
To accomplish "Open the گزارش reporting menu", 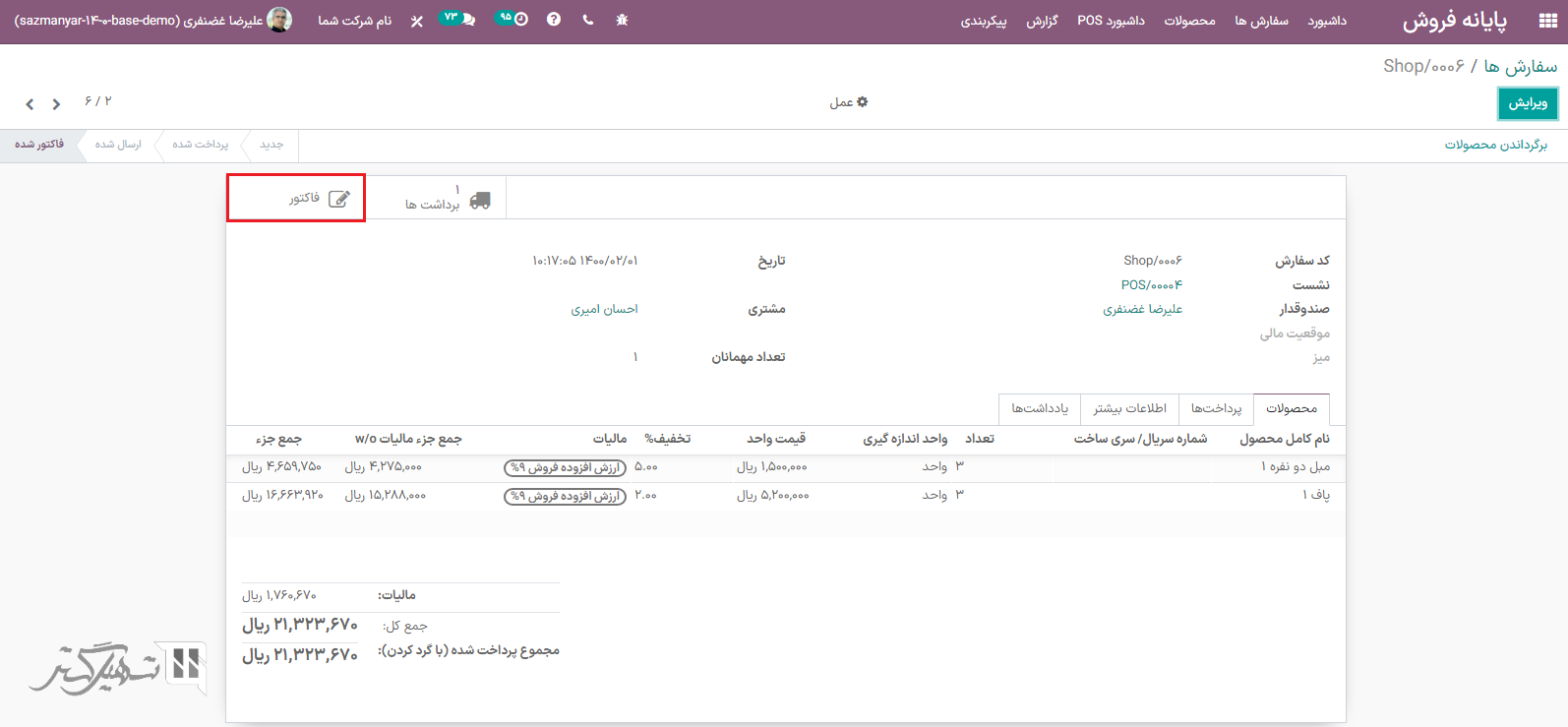I will tap(1042, 21).
